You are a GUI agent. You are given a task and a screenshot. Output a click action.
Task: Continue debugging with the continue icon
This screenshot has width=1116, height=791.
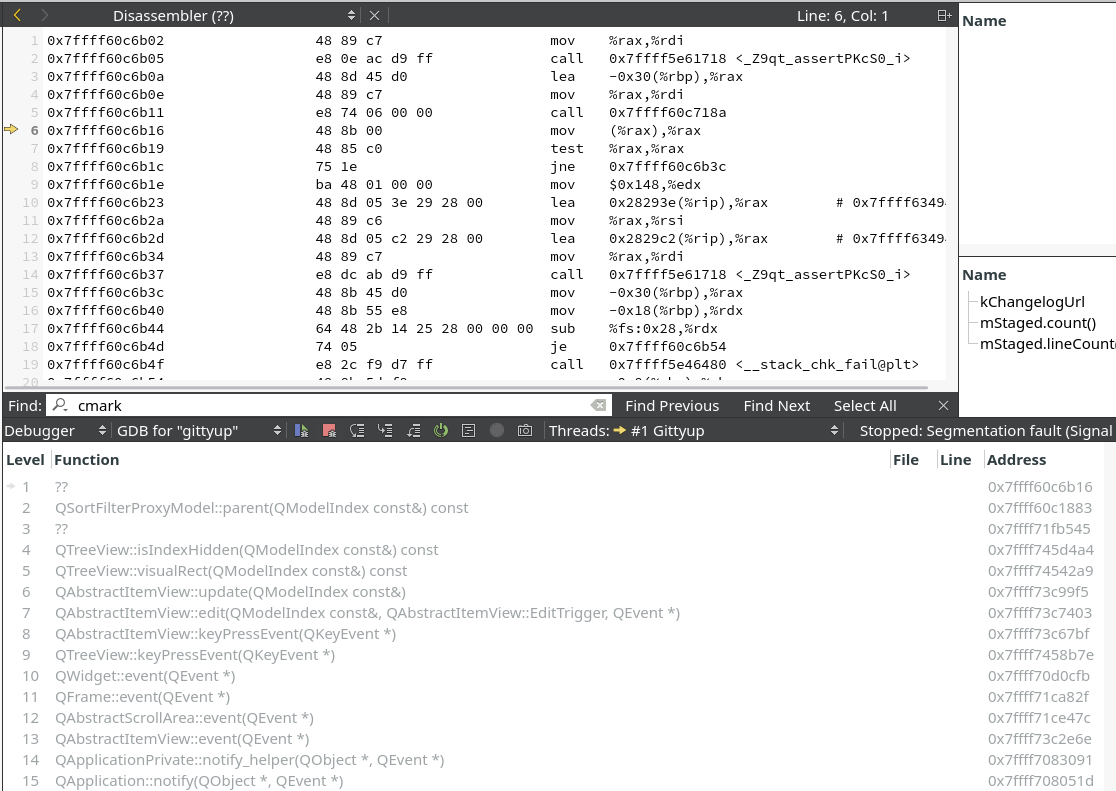(x=301, y=430)
